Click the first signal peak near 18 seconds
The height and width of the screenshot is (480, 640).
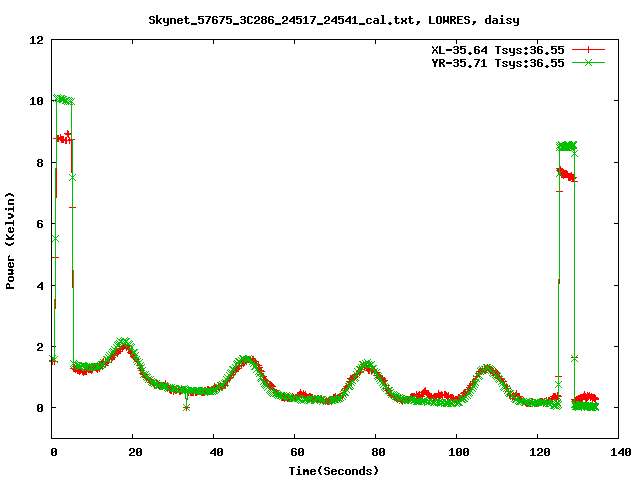pyautogui.click(x=123, y=344)
